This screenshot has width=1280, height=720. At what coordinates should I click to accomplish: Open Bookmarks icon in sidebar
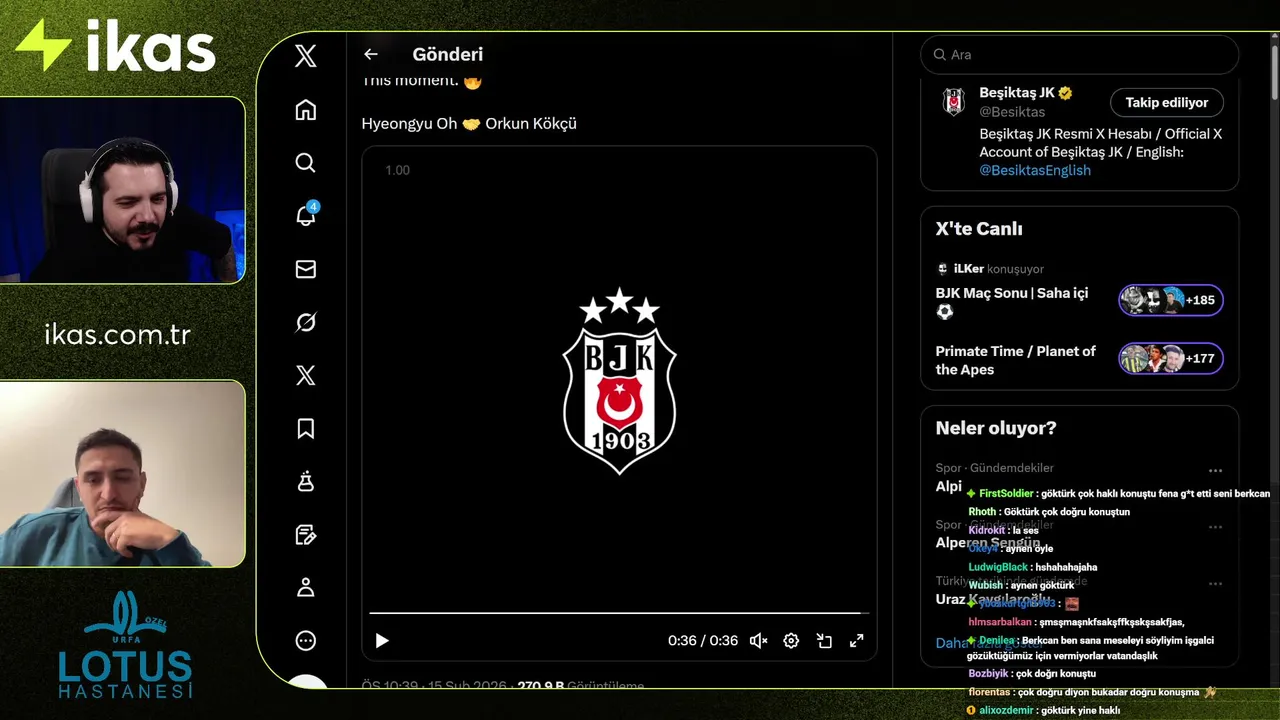pos(306,428)
